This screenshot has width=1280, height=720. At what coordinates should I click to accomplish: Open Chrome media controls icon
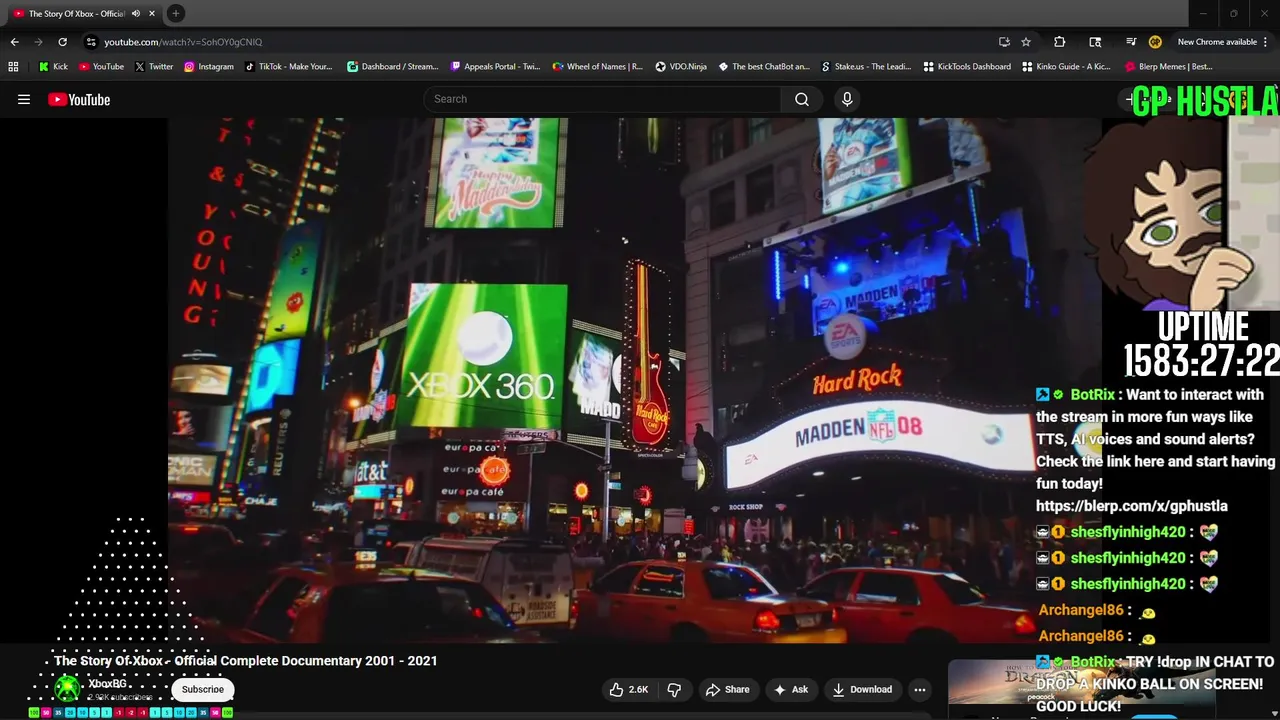point(1131,42)
